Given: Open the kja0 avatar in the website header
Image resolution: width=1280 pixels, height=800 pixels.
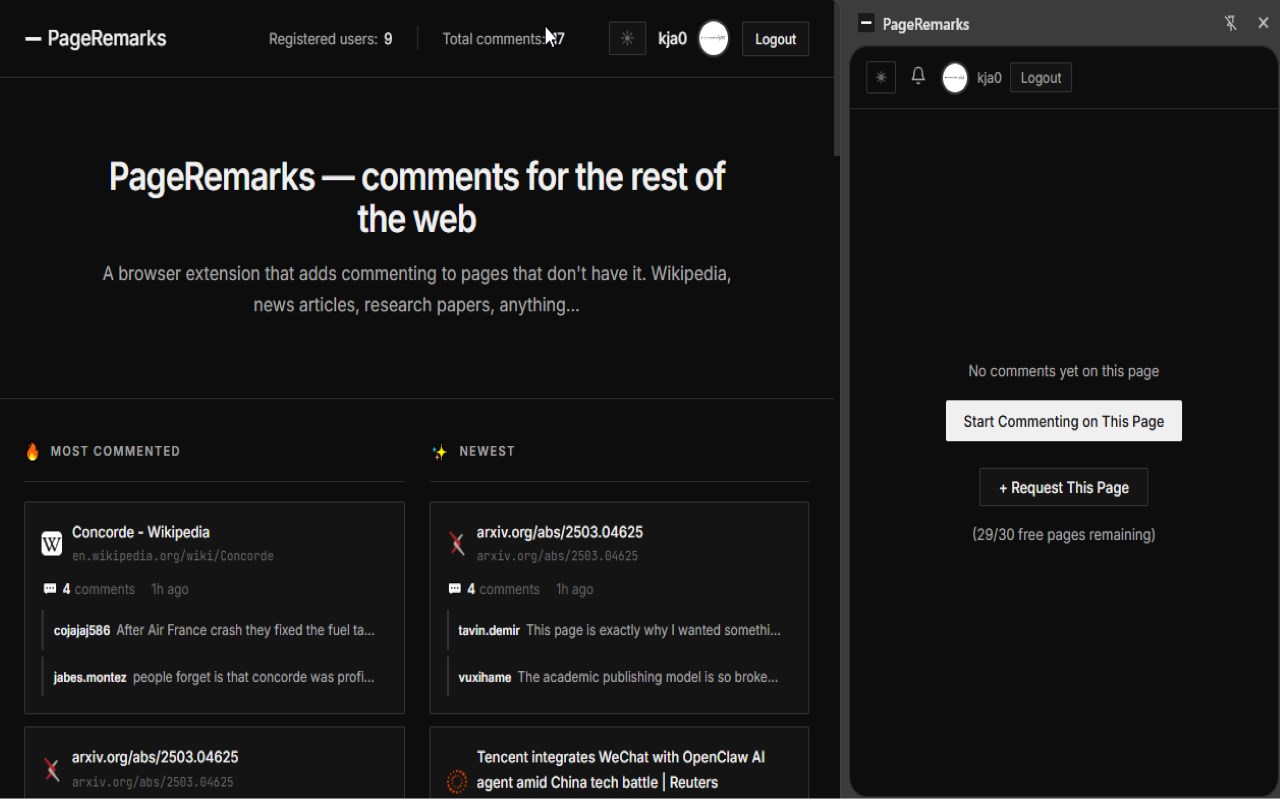Looking at the screenshot, I should [x=713, y=39].
